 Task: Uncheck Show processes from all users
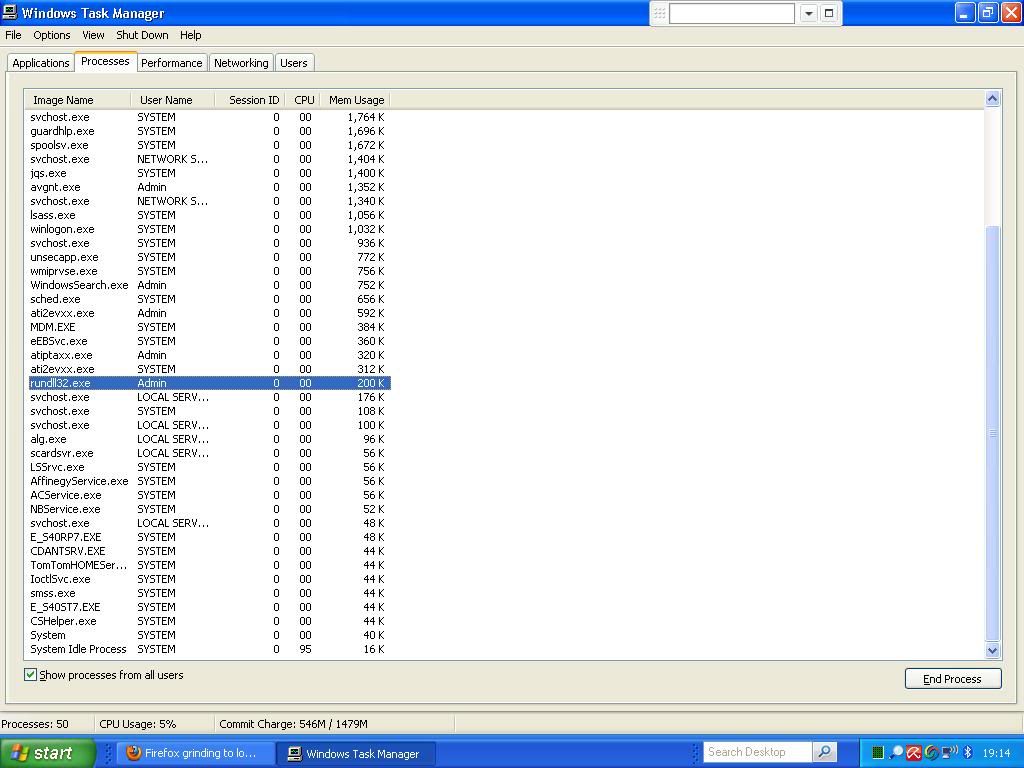point(31,675)
